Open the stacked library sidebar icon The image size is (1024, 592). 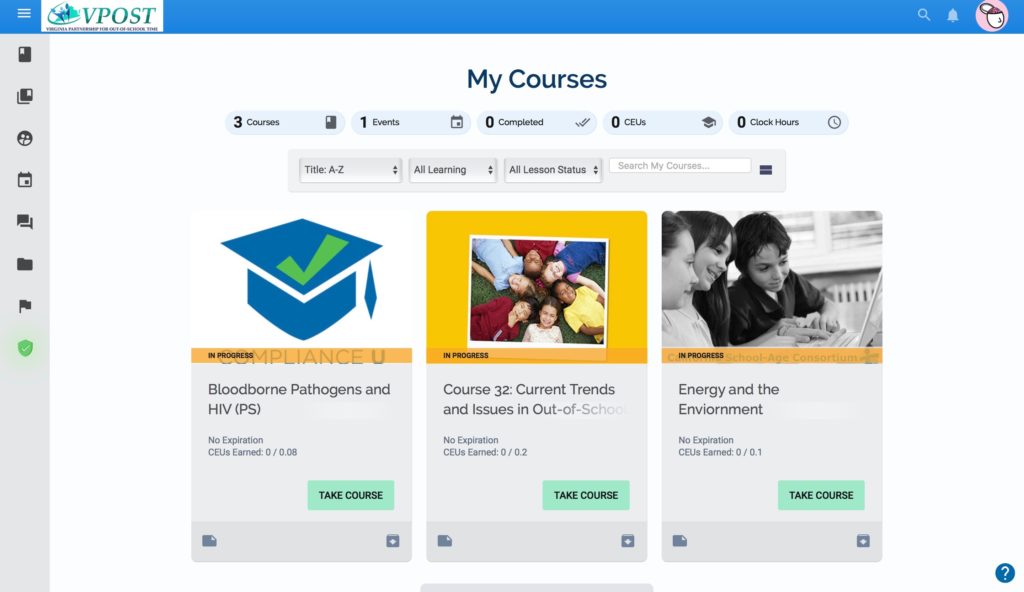25,96
